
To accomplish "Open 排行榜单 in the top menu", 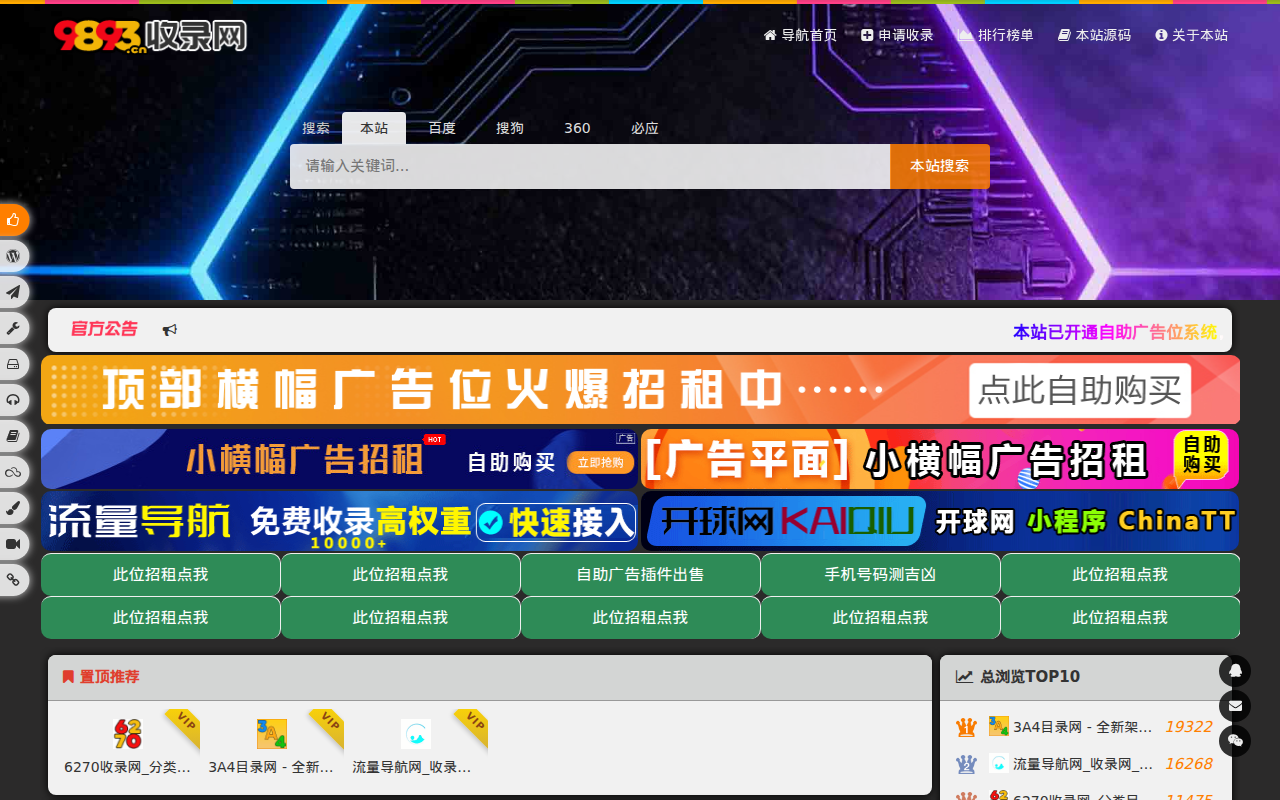I will point(995,34).
